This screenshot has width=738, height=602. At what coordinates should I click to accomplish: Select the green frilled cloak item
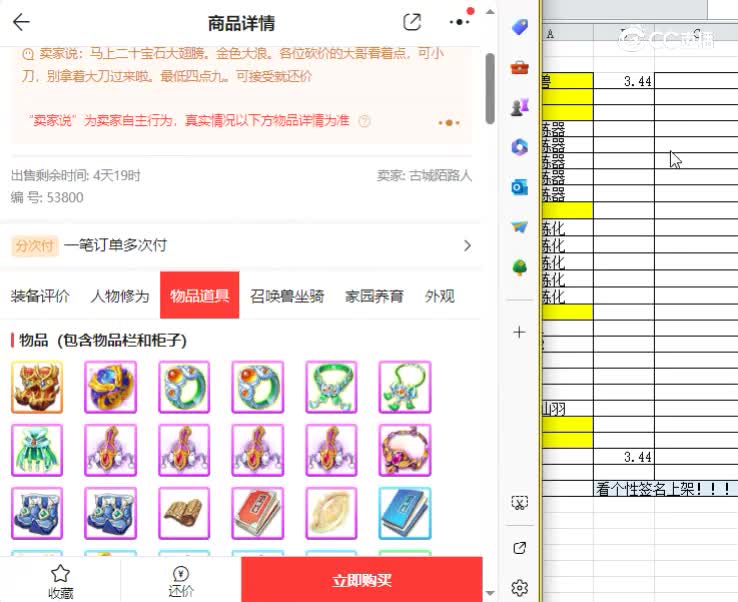coord(37,450)
